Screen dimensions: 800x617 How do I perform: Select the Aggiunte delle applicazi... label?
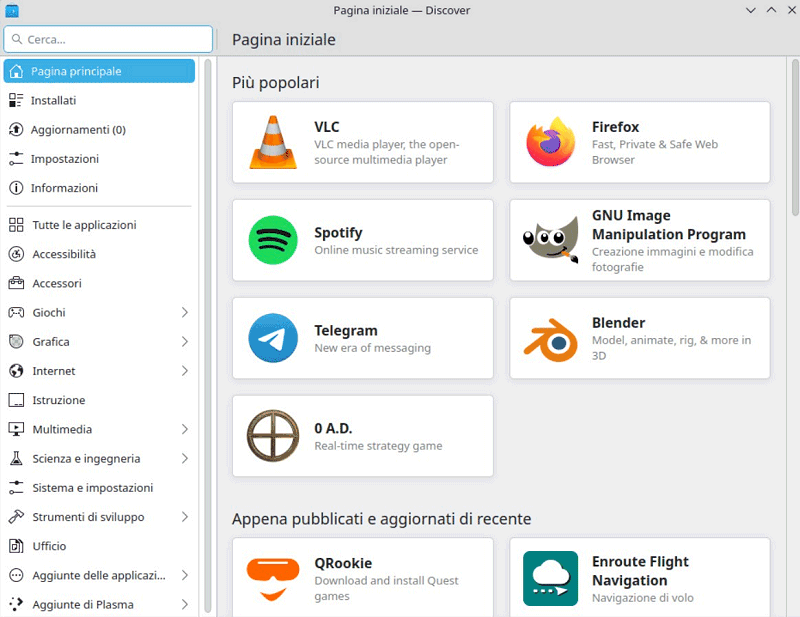click(99, 576)
